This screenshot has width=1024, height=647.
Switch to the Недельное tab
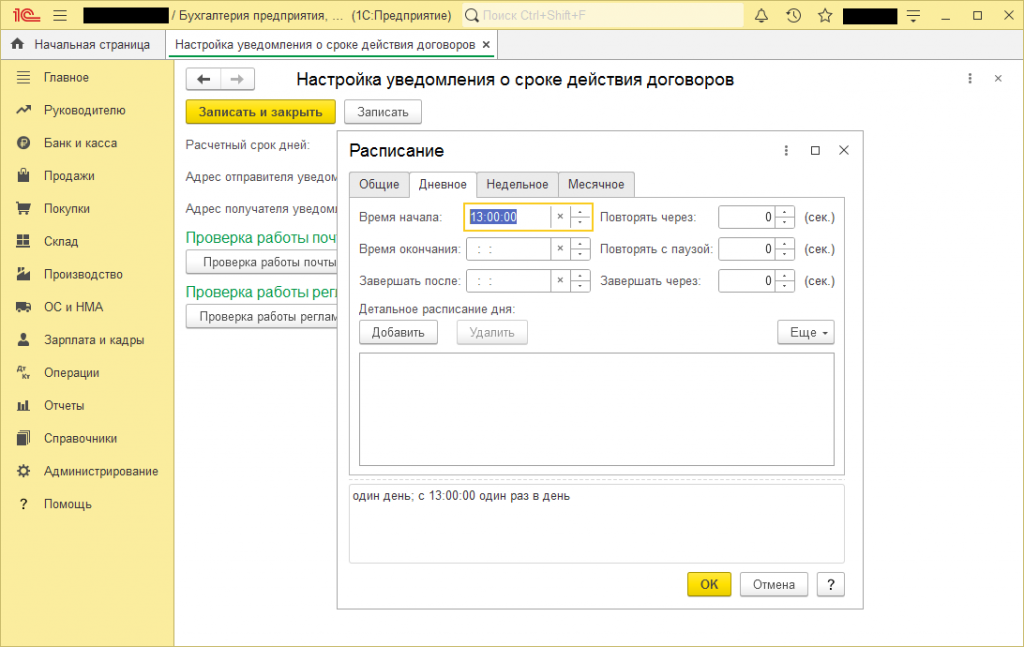click(x=517, y=184)
